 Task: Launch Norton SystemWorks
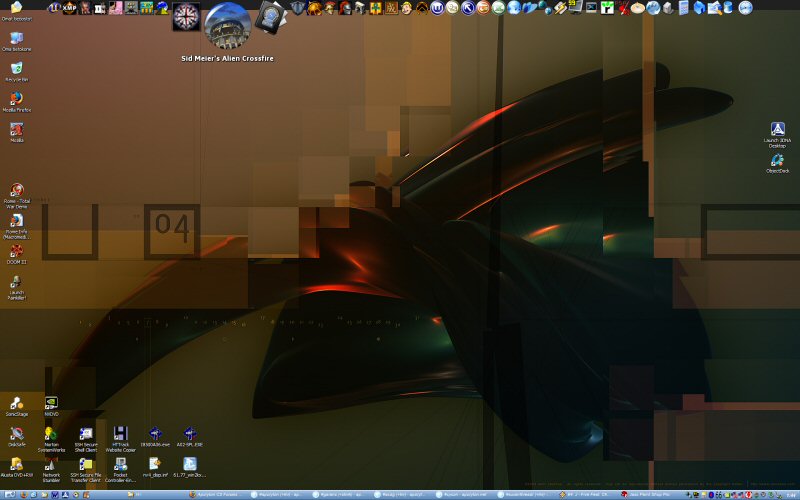tap(51, 434)
